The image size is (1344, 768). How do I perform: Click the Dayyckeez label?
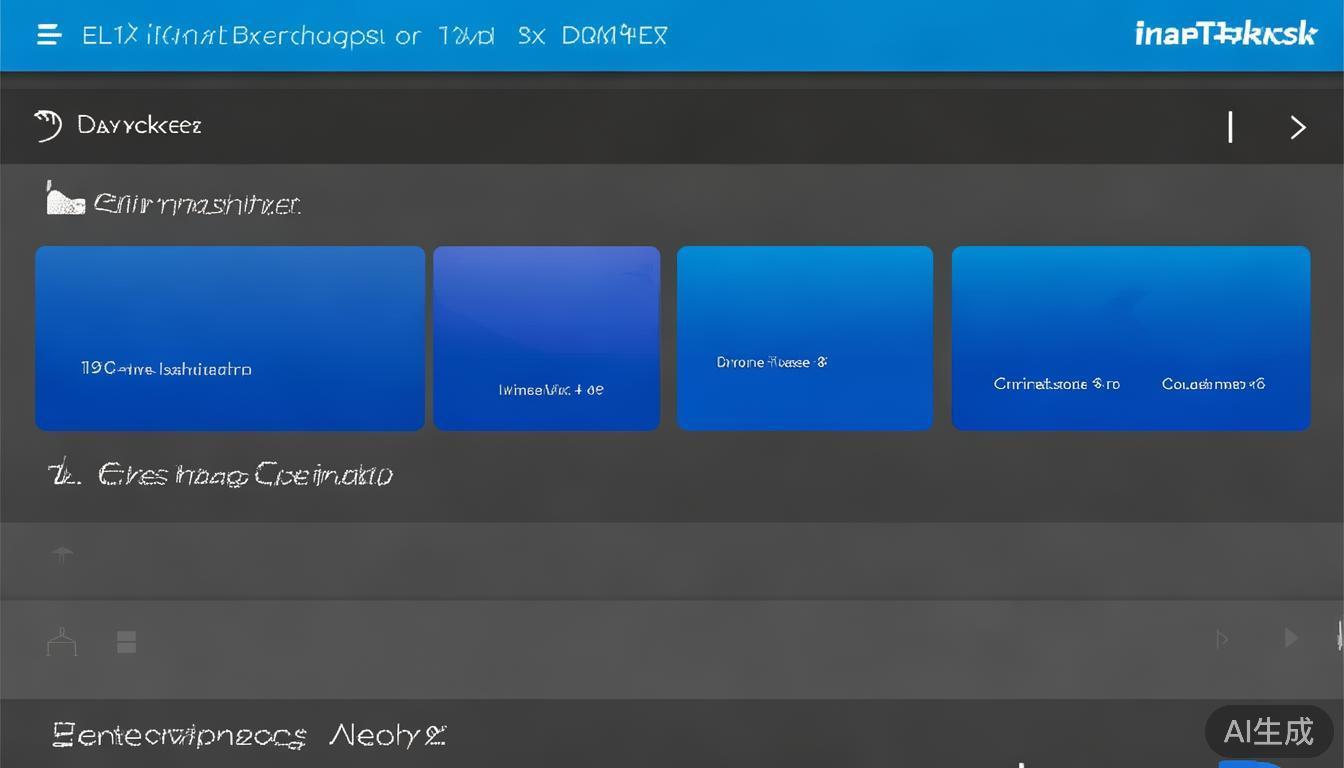pos(139,126)
